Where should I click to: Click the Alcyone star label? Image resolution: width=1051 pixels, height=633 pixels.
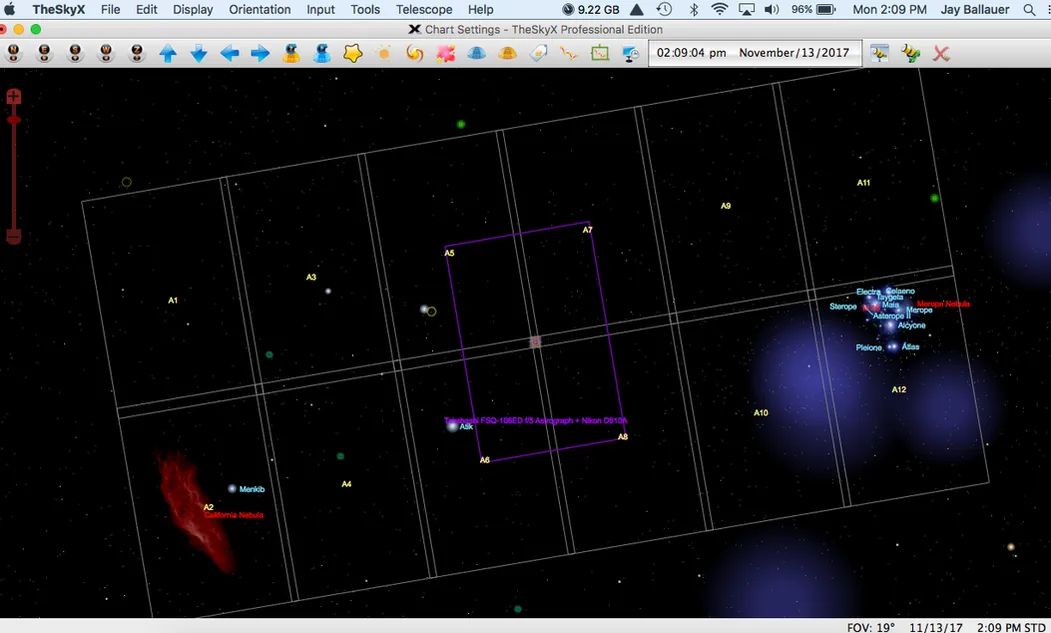(912, 325)
